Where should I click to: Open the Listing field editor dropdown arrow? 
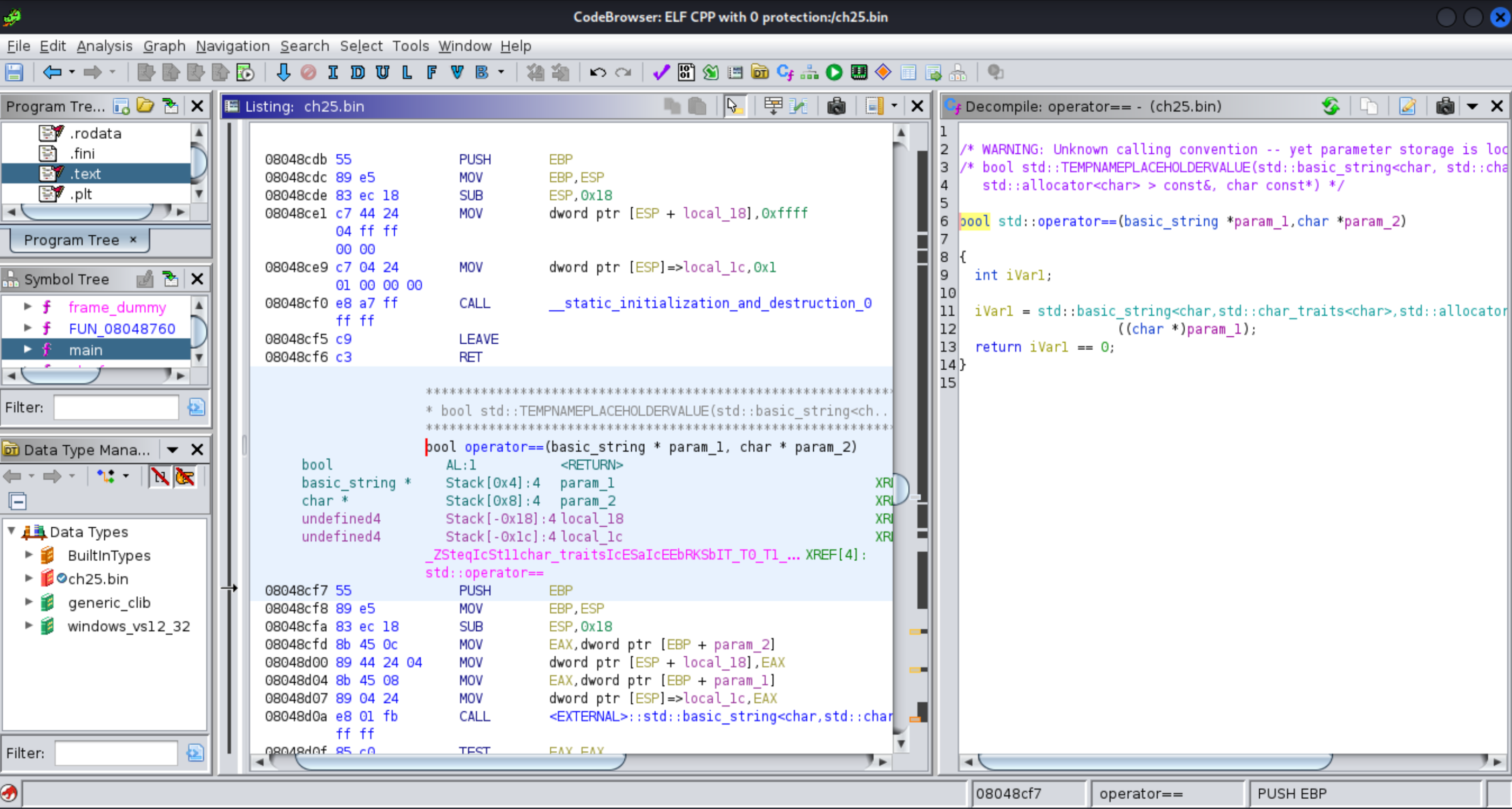894,106
